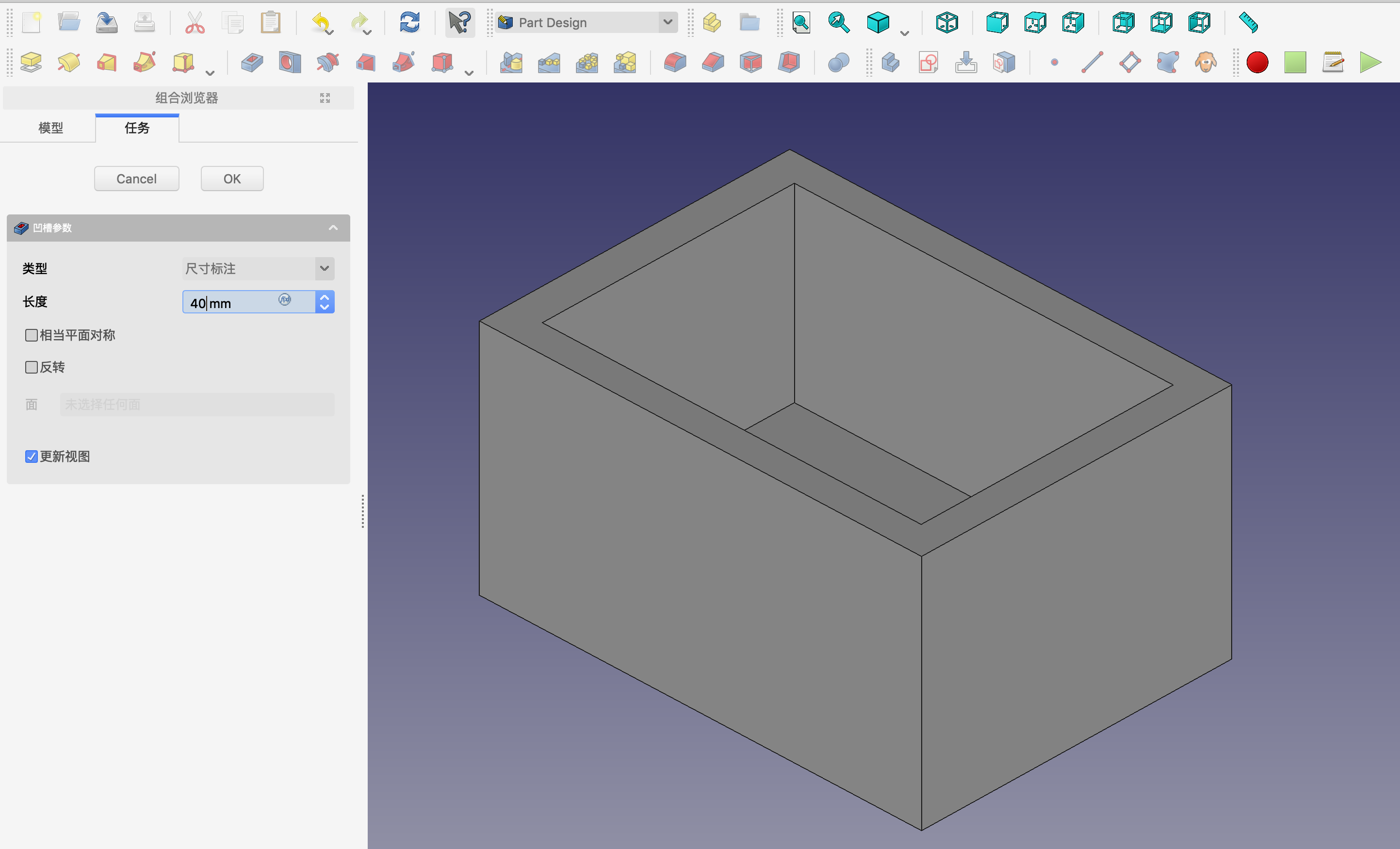Click the Fillet tool icon
1400x849 pixels.
coord(675,63)
